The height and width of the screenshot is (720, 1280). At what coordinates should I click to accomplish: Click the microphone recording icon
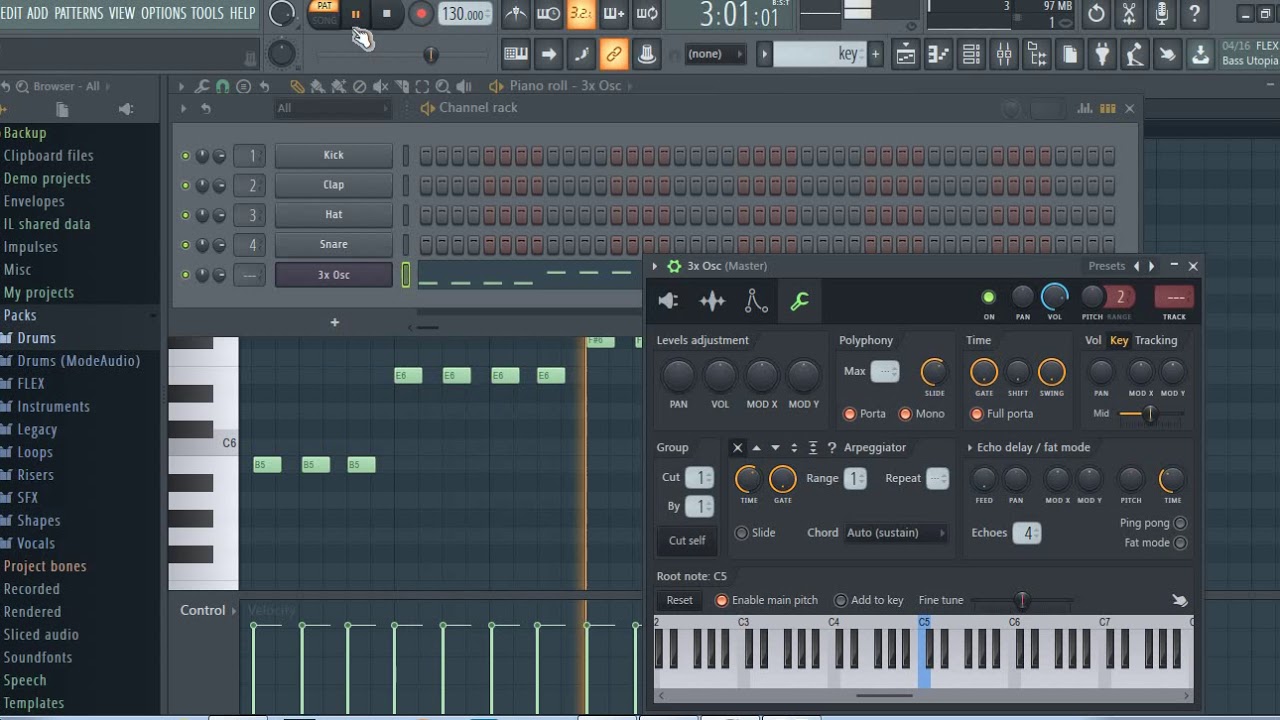coord(1161,14)
